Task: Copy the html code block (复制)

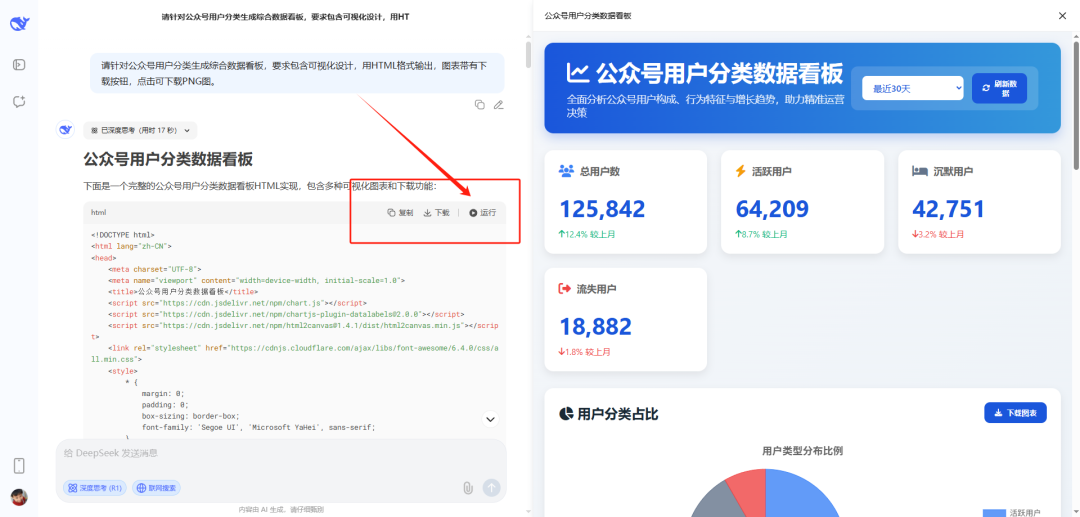Action: pyautogui.click(x=400, y=213)
